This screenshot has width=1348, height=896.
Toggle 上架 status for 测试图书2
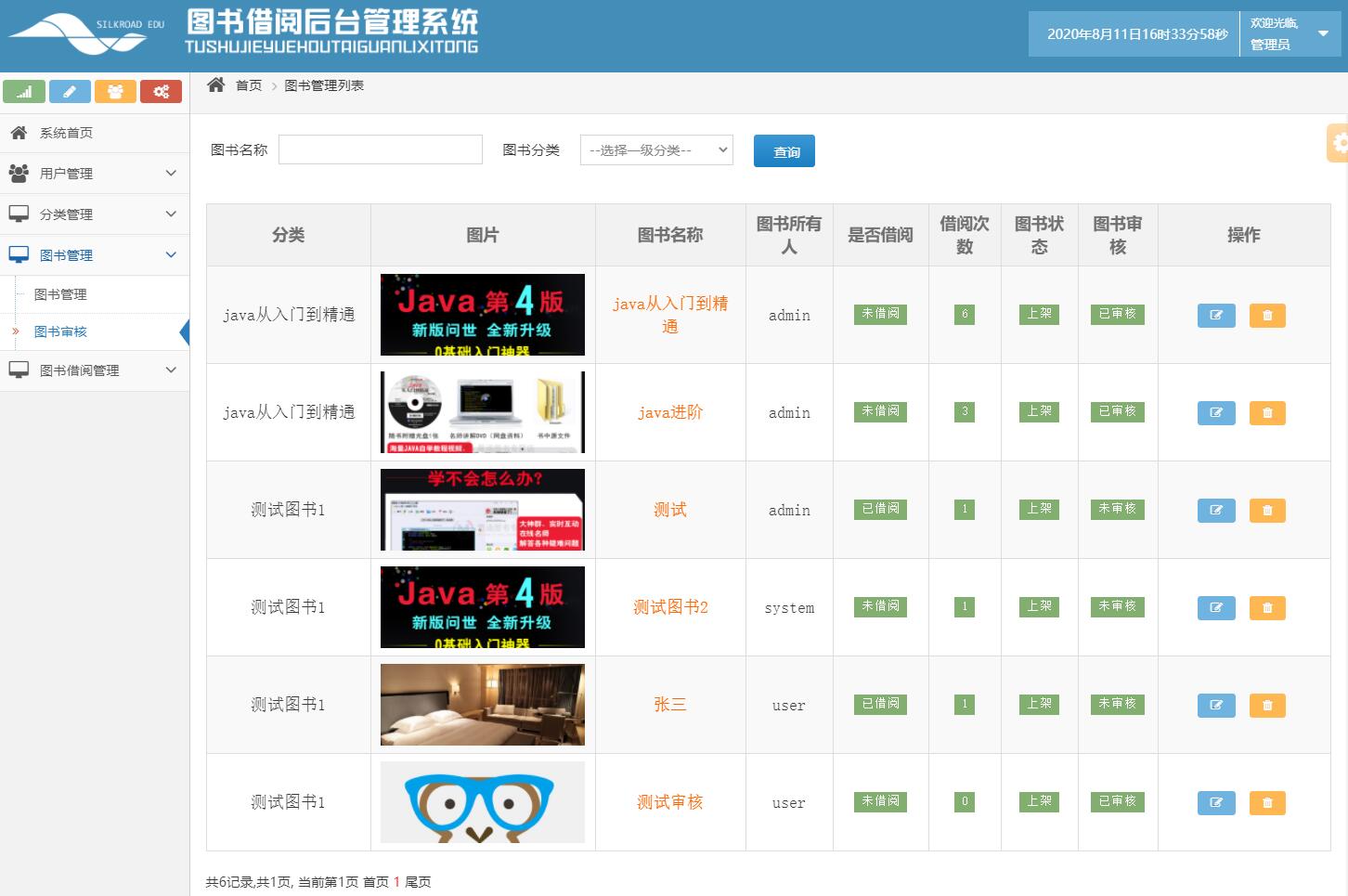pos(1039,606)
